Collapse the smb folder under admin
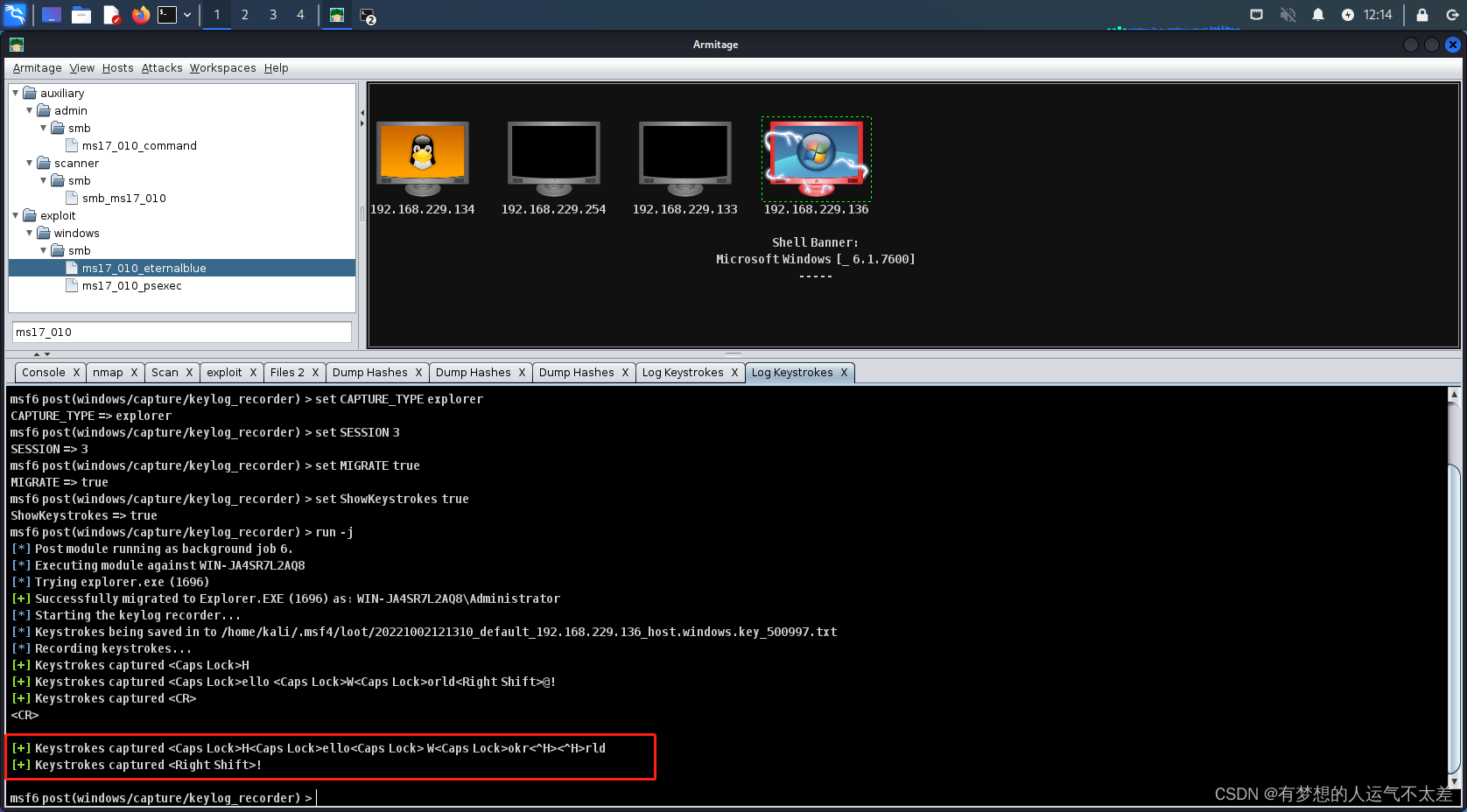The width and height of the screenshot is (1467, 812). 44,128
